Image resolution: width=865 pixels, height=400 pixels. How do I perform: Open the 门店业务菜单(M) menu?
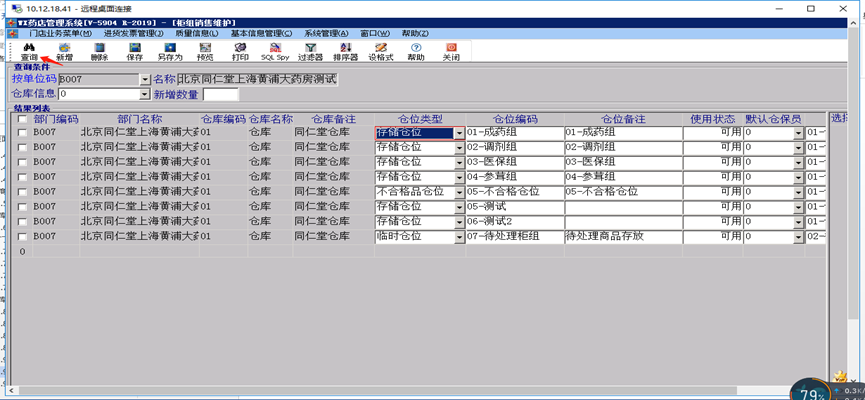[61, 33]
